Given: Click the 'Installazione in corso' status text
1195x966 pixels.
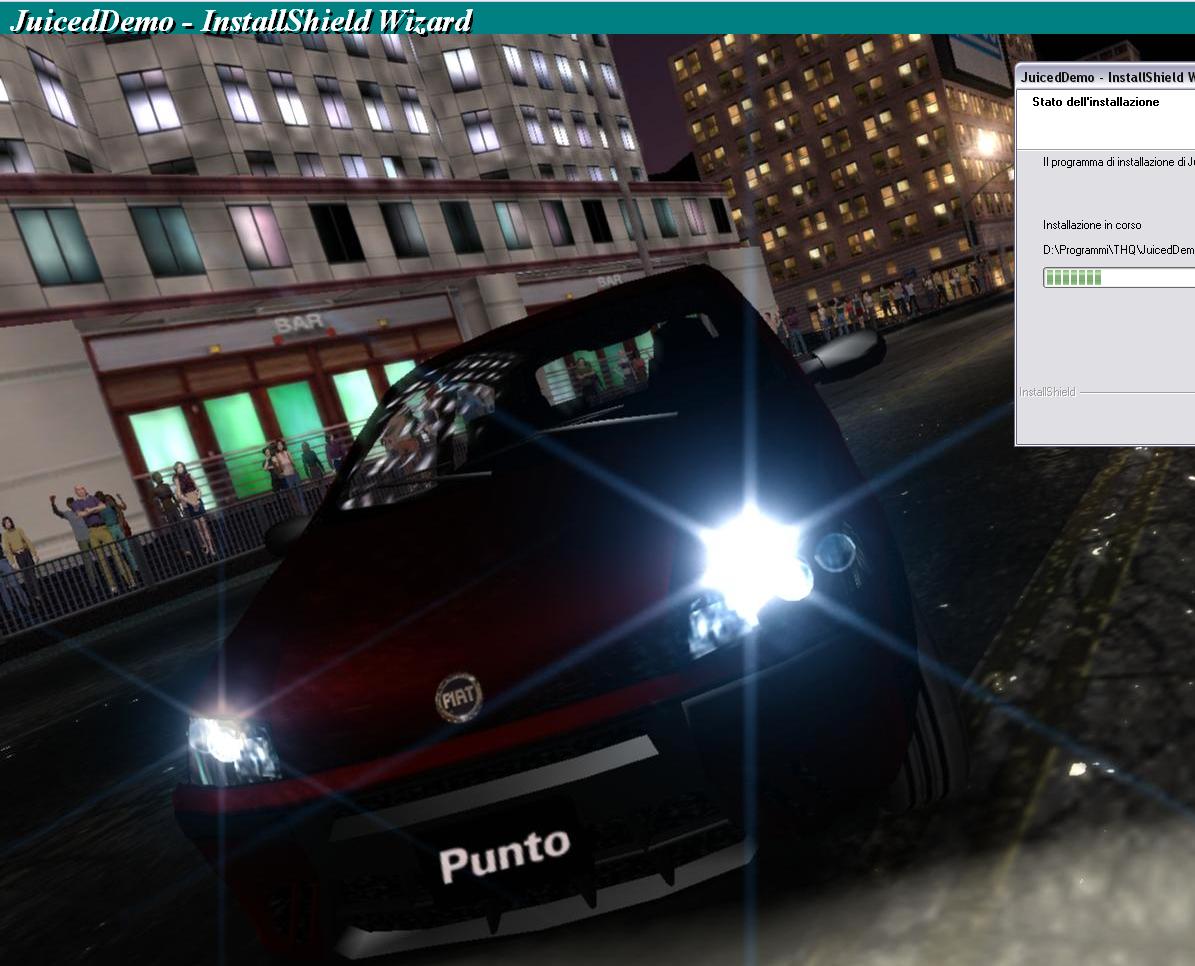Looking at the screenshot, I should 1092,225.
